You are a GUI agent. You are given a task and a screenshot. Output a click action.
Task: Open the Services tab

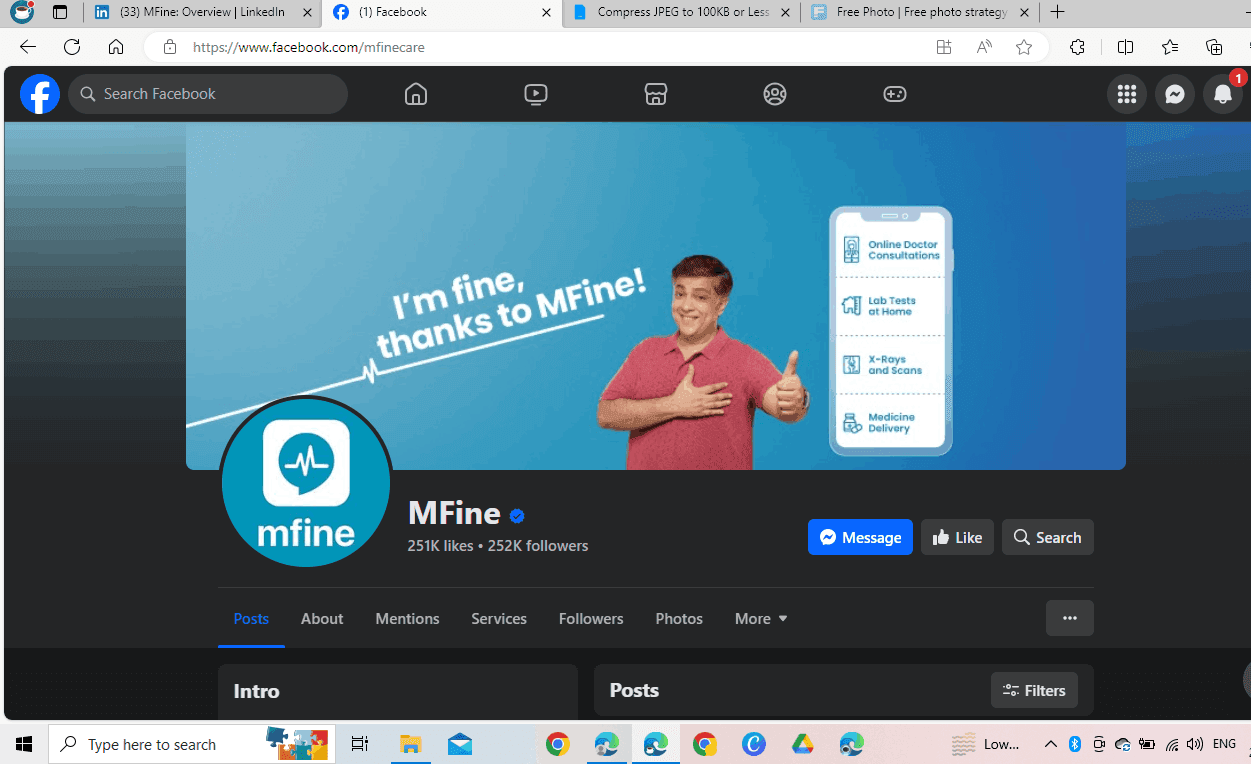tap(499, 619)
